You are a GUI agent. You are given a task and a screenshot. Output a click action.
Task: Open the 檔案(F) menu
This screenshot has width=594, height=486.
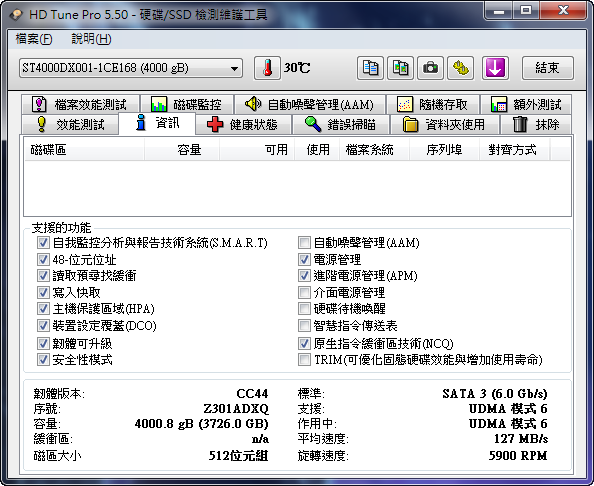(x=34, y=39)
